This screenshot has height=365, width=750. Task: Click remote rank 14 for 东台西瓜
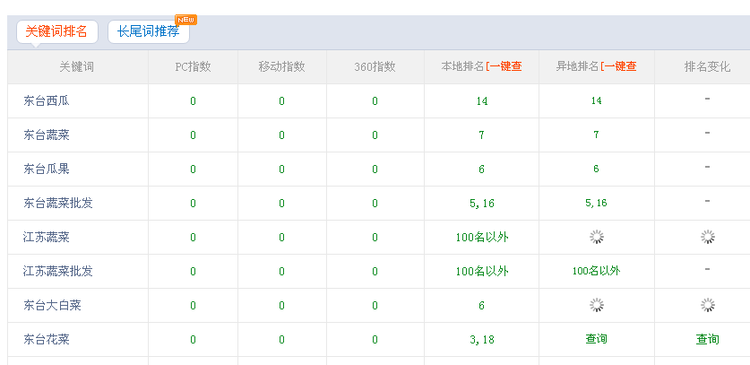tap(596, 100)
